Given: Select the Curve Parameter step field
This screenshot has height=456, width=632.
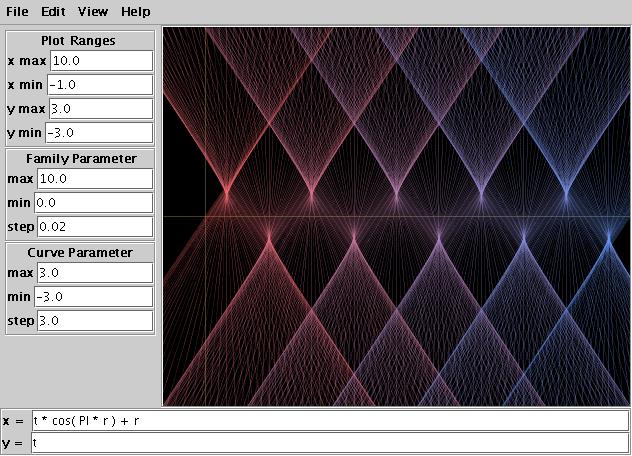Looking at the screenshot, I should tap(93, 321).
